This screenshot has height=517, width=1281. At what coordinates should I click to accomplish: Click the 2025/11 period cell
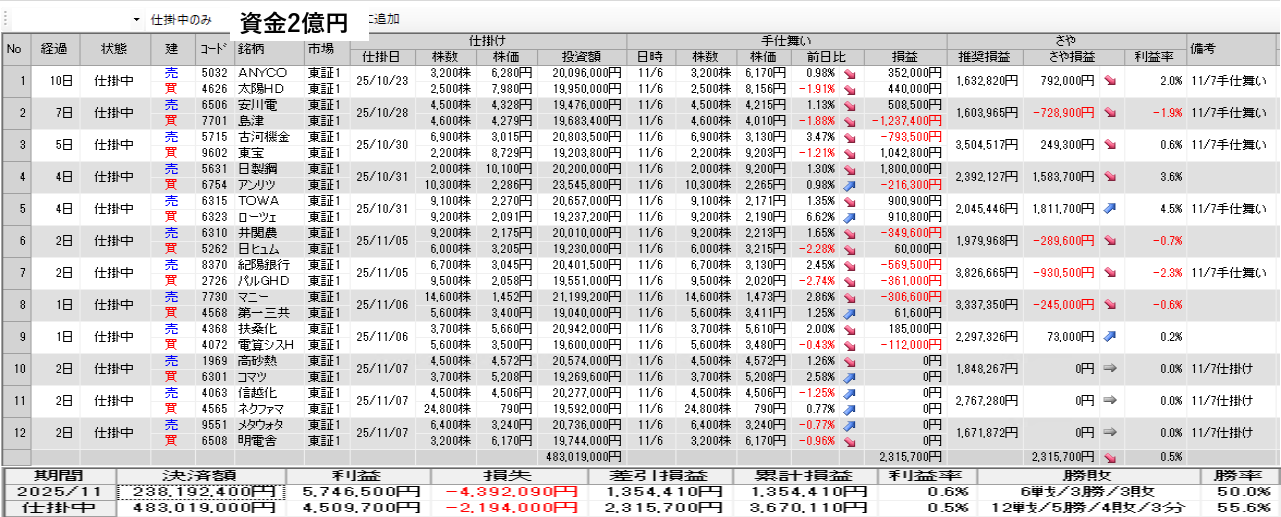pyautogui.click(x=59, y=491)
